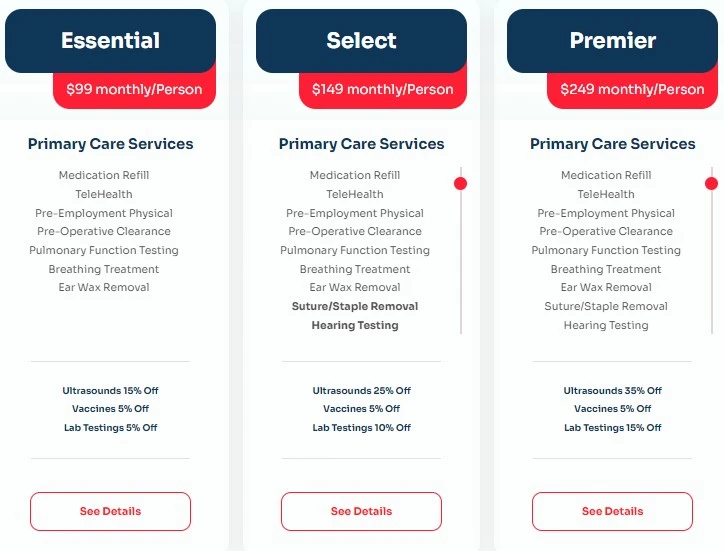The height and width of the screenshot is (551, 724).
Task: Grab the red scroll handle in Premier plan
Action: pyautogui.click(x=712, y=183)
